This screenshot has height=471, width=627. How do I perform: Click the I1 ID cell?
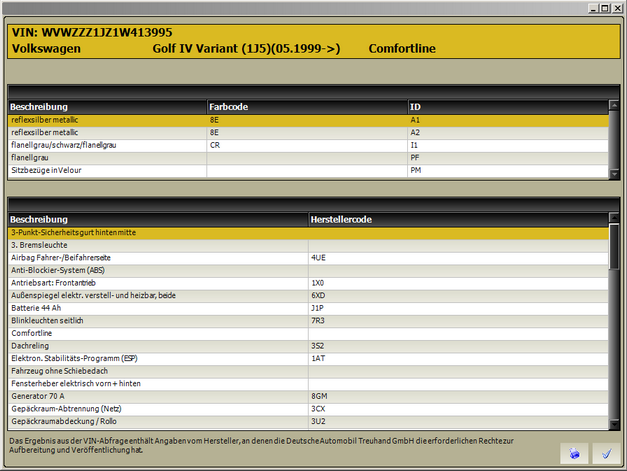click(508, 145)
